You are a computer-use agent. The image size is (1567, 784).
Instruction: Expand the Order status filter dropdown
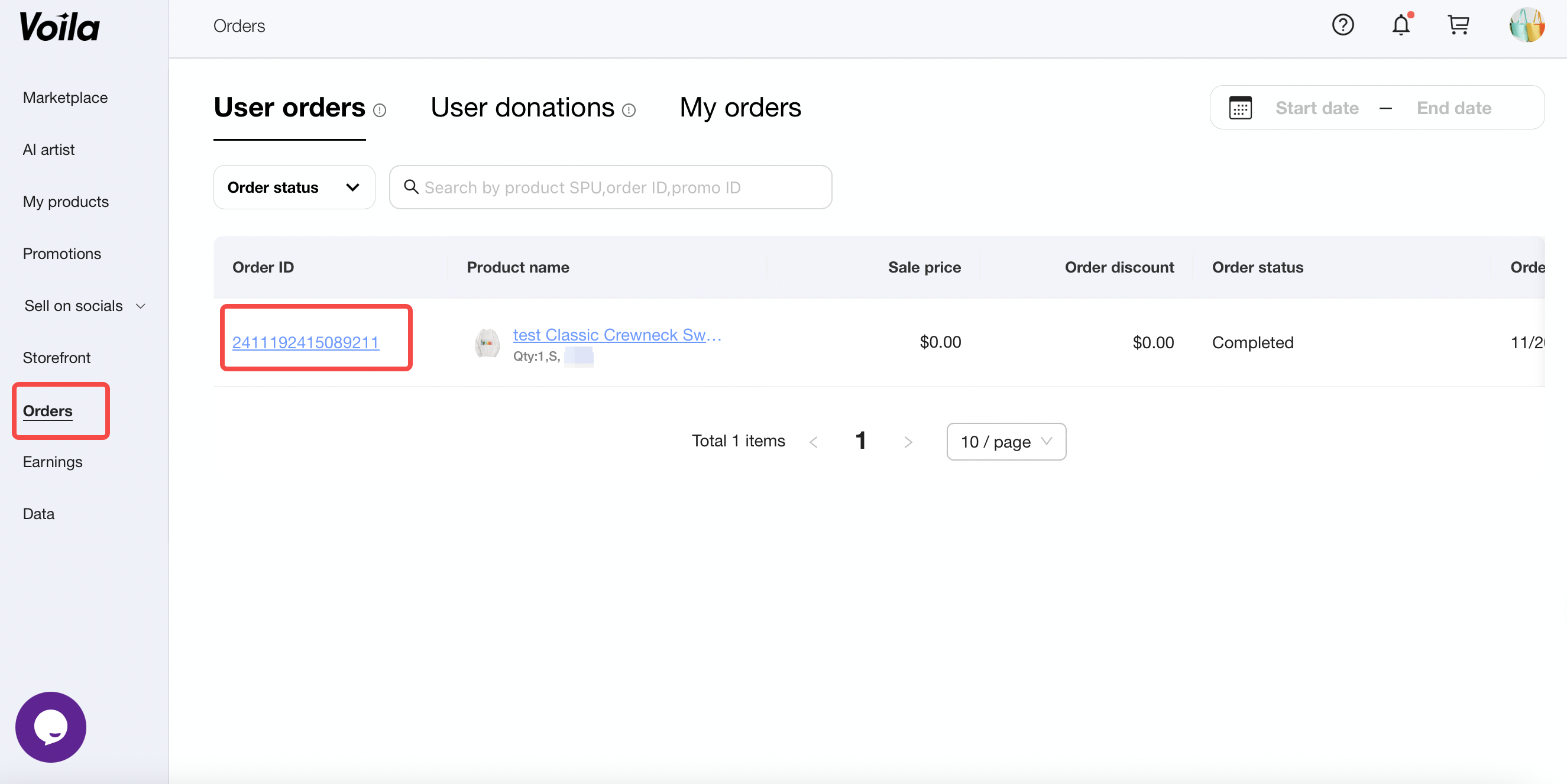pyautogui.click(x=294, y=187)
